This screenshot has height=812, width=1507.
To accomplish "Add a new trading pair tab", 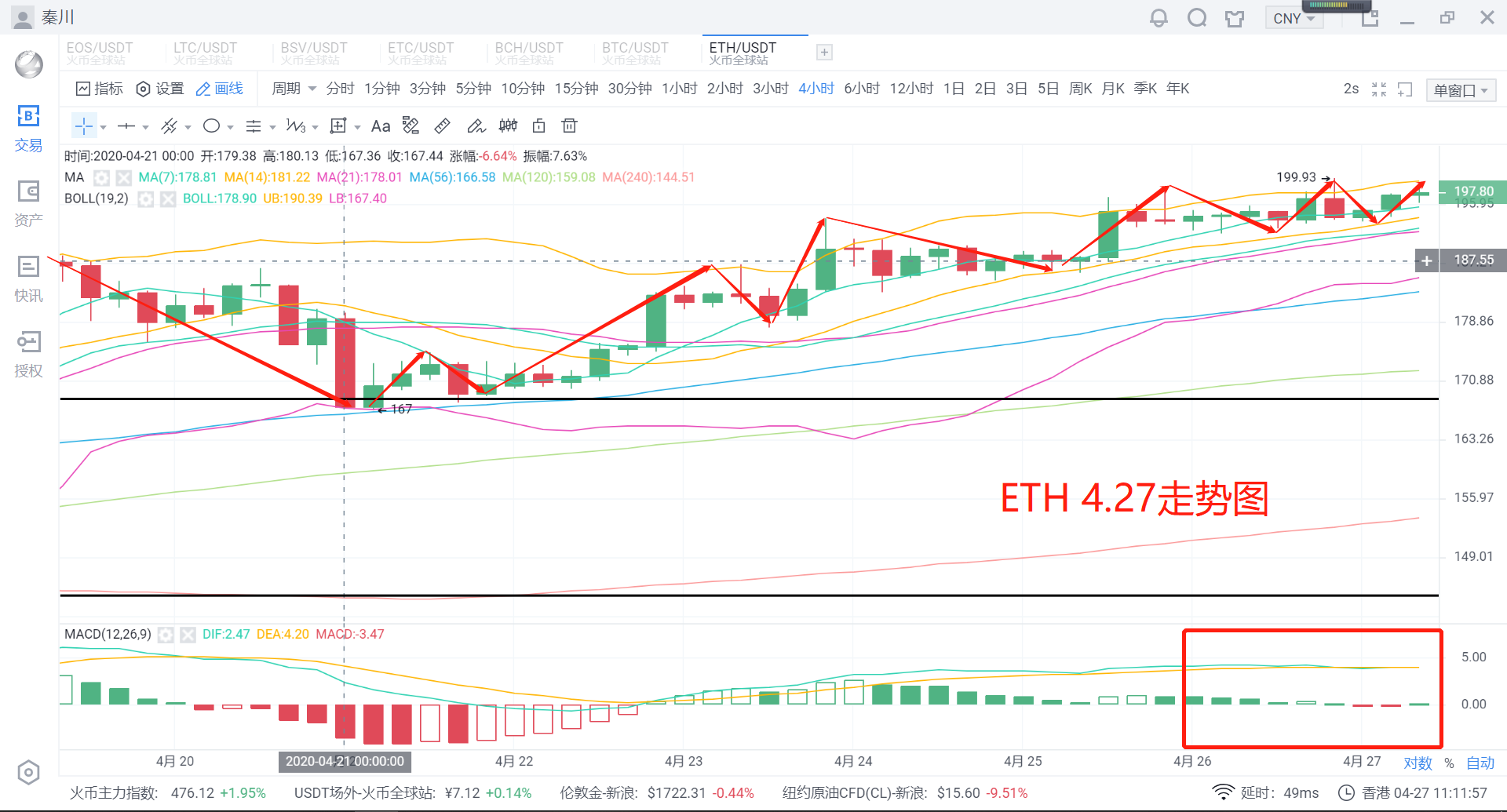I will [824, 53].
